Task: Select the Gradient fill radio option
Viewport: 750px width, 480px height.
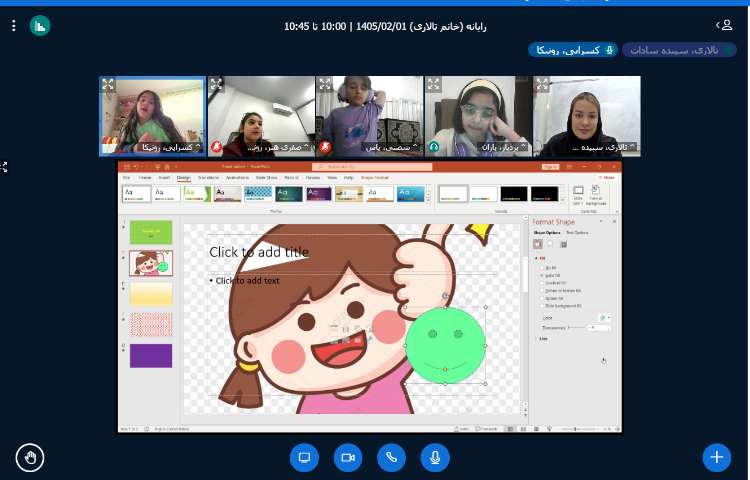Action: (x=553, y=283)
